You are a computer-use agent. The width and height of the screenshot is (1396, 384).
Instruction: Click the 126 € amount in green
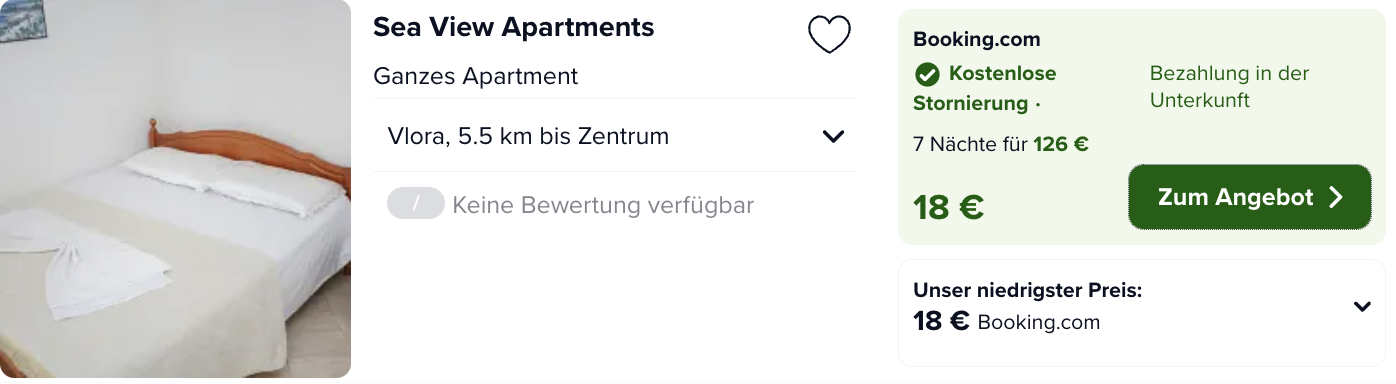(x=1061, y=144)
